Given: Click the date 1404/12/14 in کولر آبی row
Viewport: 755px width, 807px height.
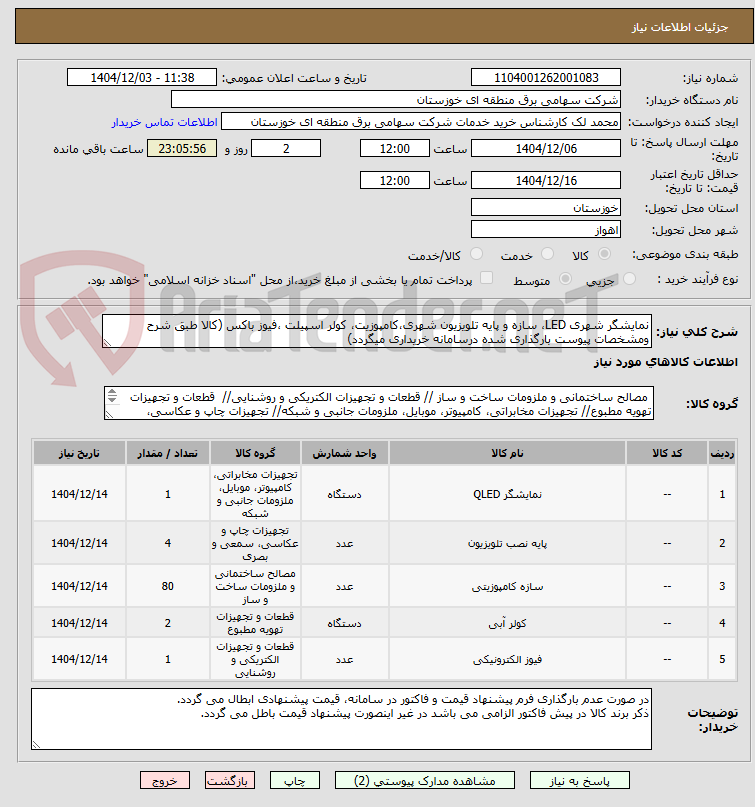Looking at the screenshot, I should click(x=79, y=623).
